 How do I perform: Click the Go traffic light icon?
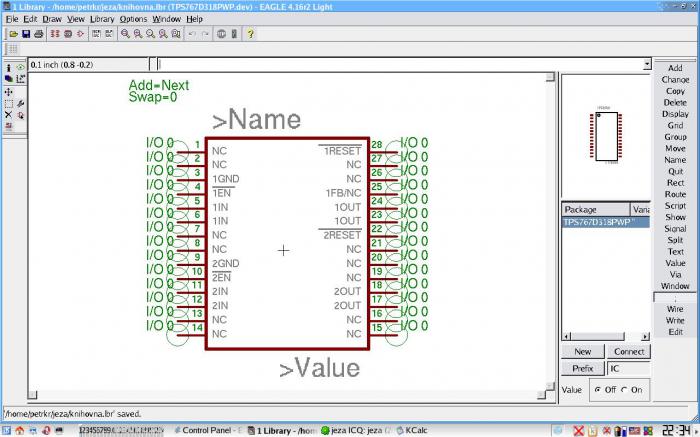234,34
